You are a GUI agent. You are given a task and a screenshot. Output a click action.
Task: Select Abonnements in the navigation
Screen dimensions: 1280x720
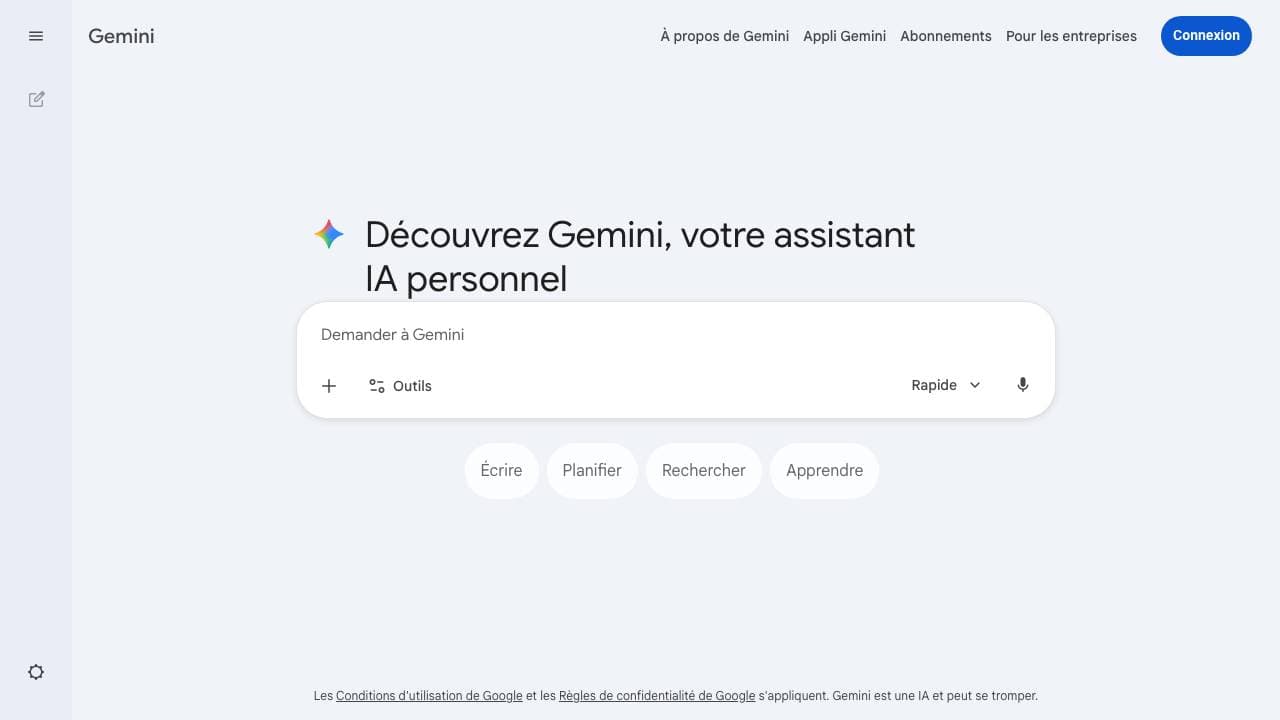point(945,36)
